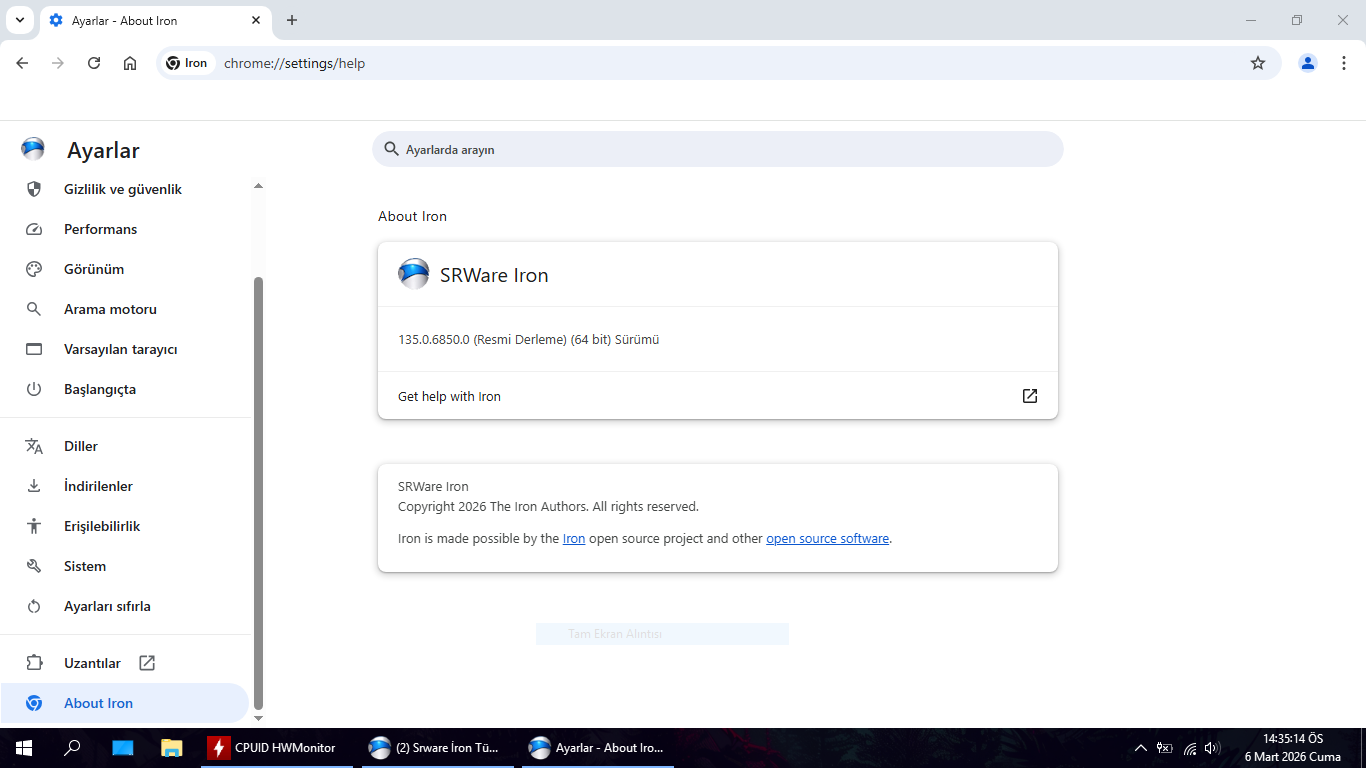The height and width of the screenshot is (768, 1366).
Task: Open File Explorer from taskbar
Action: pos(172,748)
